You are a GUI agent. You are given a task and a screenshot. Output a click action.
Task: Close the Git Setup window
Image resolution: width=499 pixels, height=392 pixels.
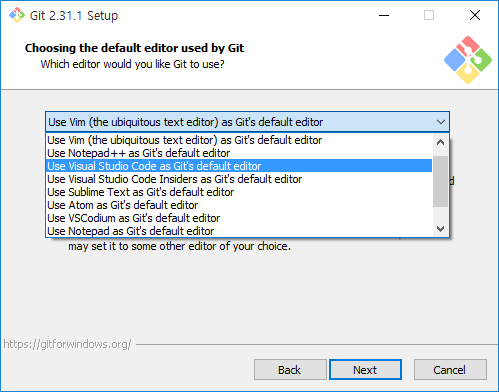pyautogui.click(x=475, y=15)
